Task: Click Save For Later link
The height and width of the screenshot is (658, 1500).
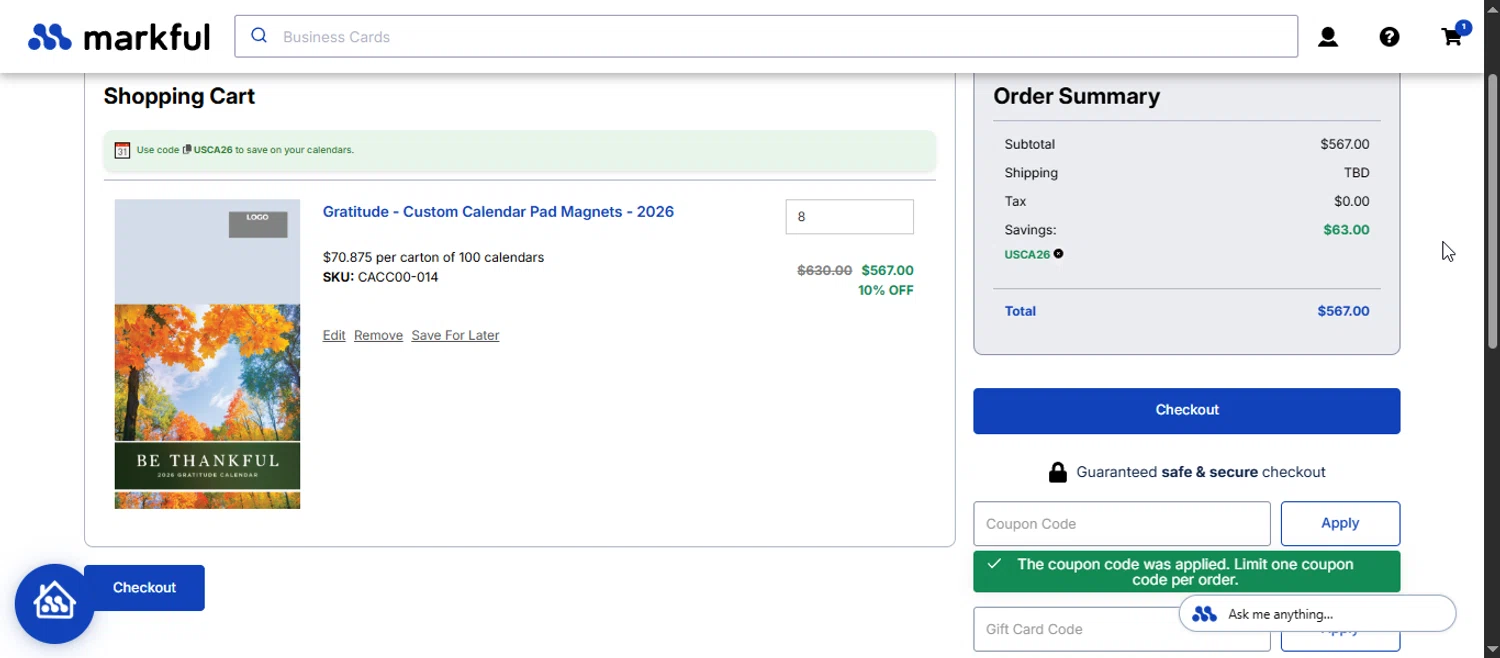Action: [455, 336]
